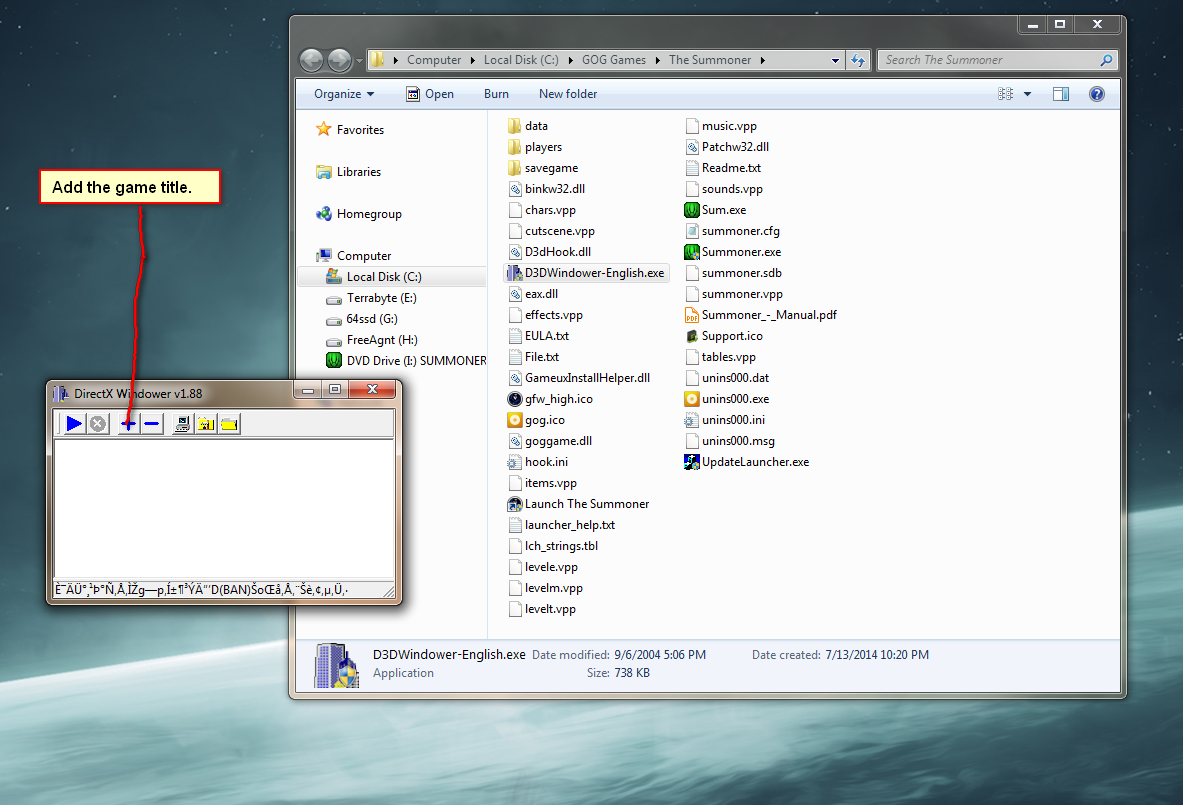
Task: Select the gog.ico file
Action: click(x=536, y=420)
